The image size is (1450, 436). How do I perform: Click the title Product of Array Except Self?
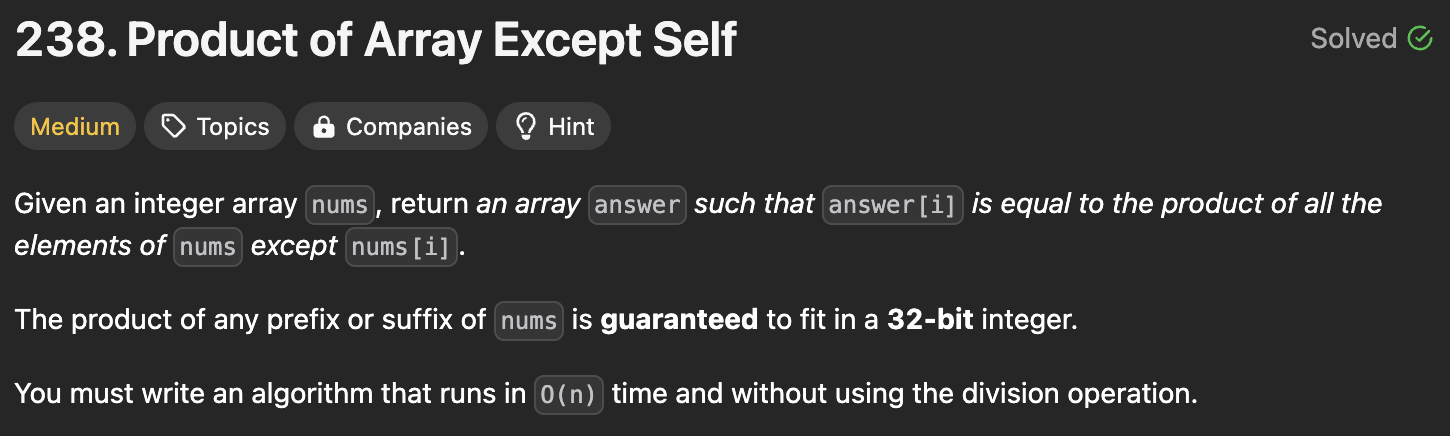(x=376, y=40)
